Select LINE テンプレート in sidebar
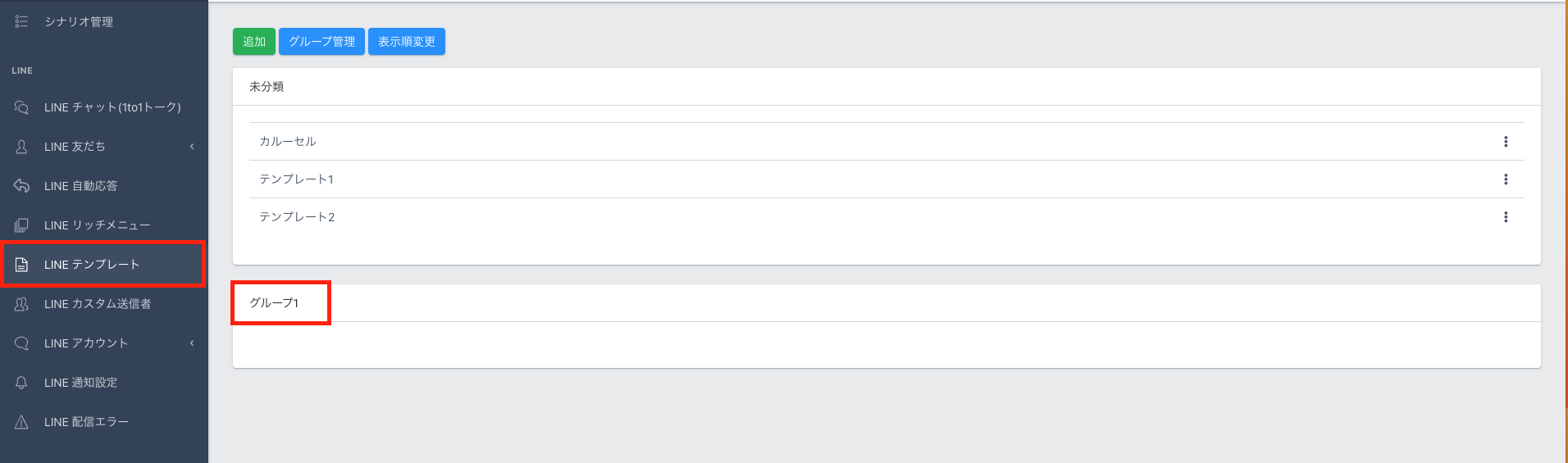This screenshot has height=463, width=1568. click(x=92, y=265)
